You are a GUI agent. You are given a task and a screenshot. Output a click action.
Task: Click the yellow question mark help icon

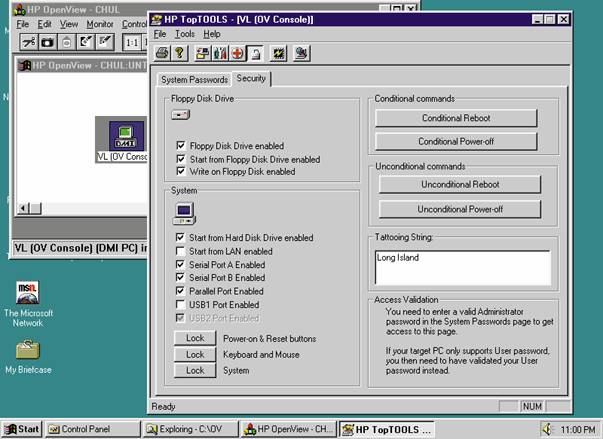tap(180, 53)
